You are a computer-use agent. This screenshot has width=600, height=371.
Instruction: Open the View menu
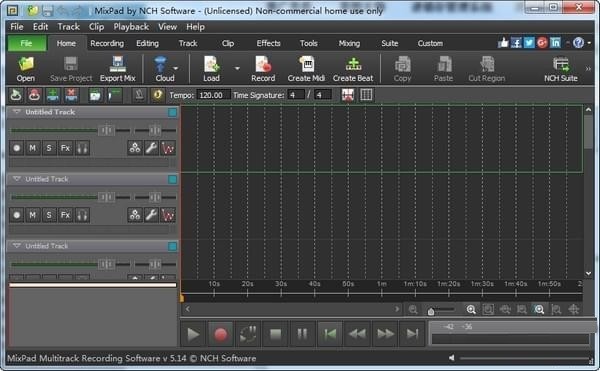[x=168, y=27]
